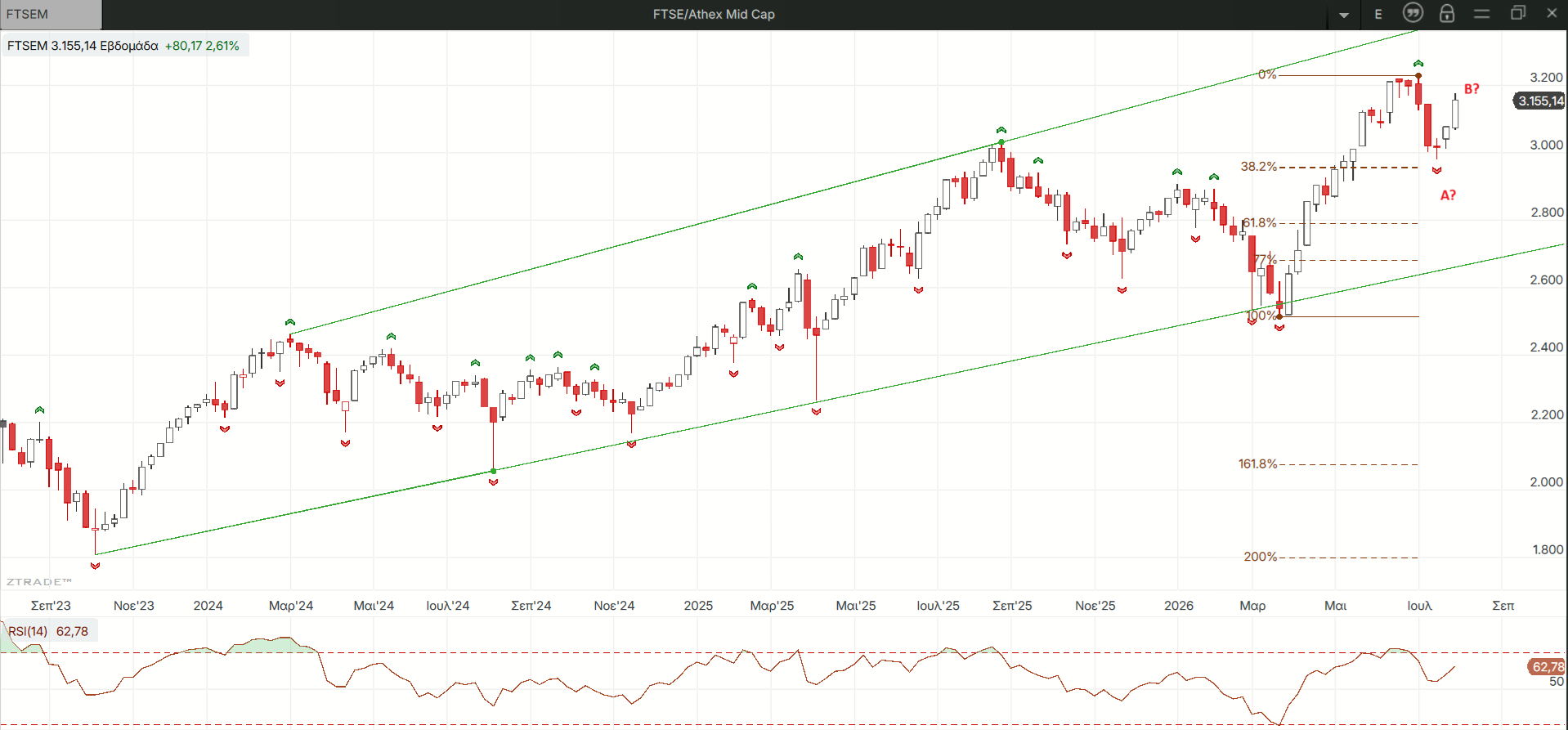Click the Ιουλ'24 label on the time axis
The height and width of the screenshot is (730, 1568).
(448, 606)
